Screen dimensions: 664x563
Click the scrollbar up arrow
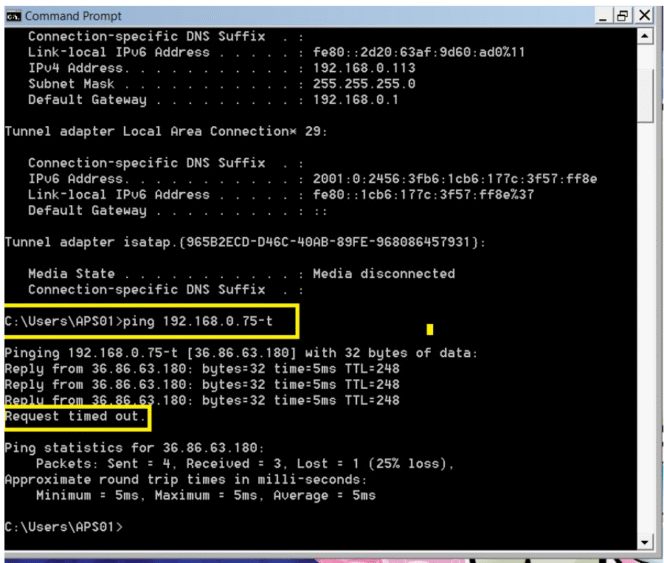645,36
